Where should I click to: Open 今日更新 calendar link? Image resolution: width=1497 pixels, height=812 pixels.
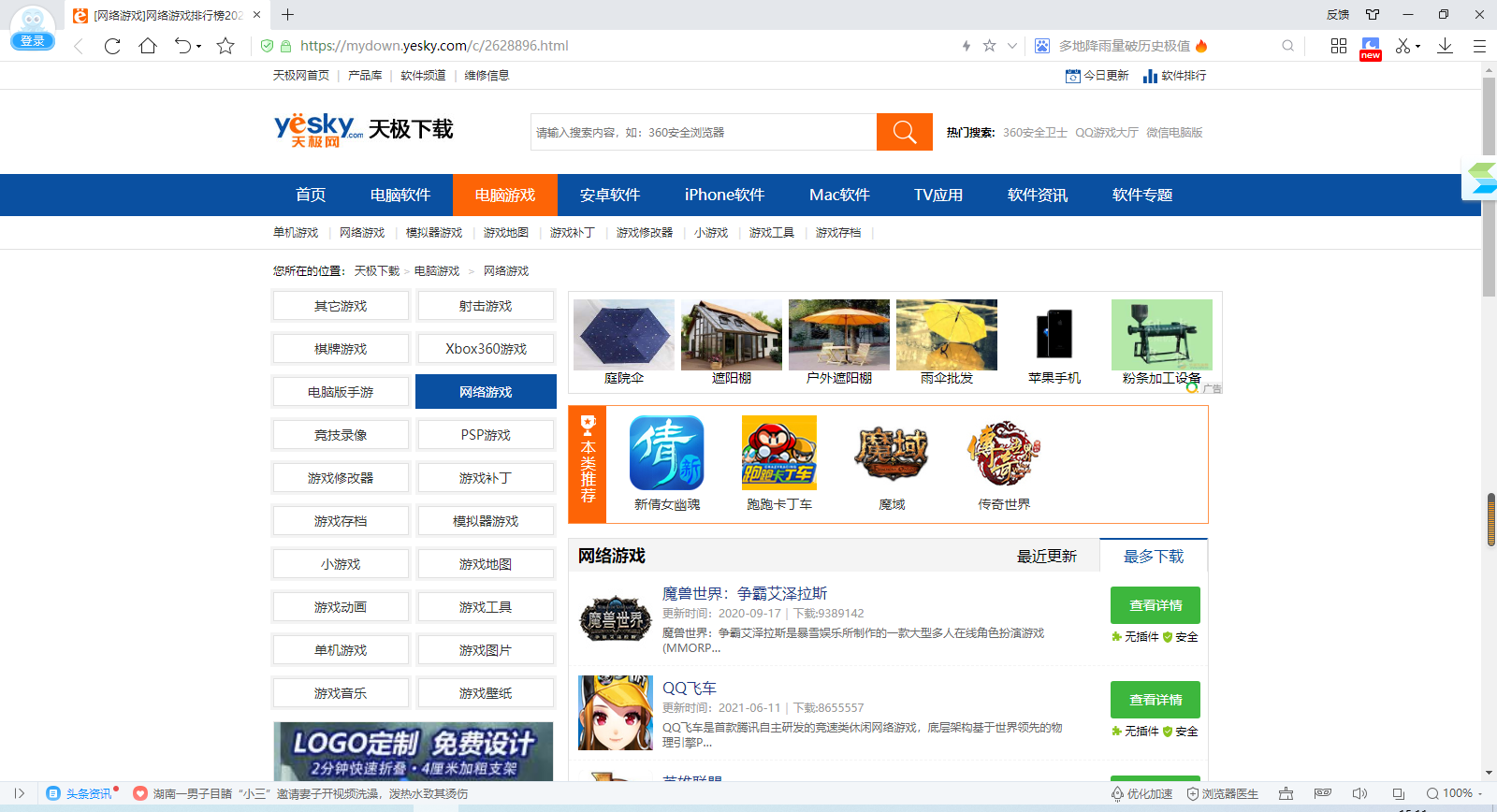pos(1097,76)
